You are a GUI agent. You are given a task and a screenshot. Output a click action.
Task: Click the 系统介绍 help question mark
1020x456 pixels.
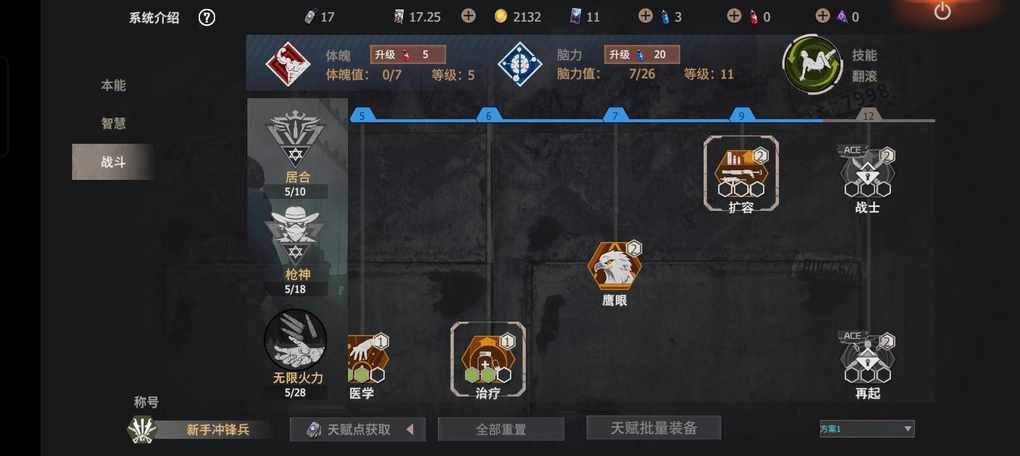click(206, 18)
